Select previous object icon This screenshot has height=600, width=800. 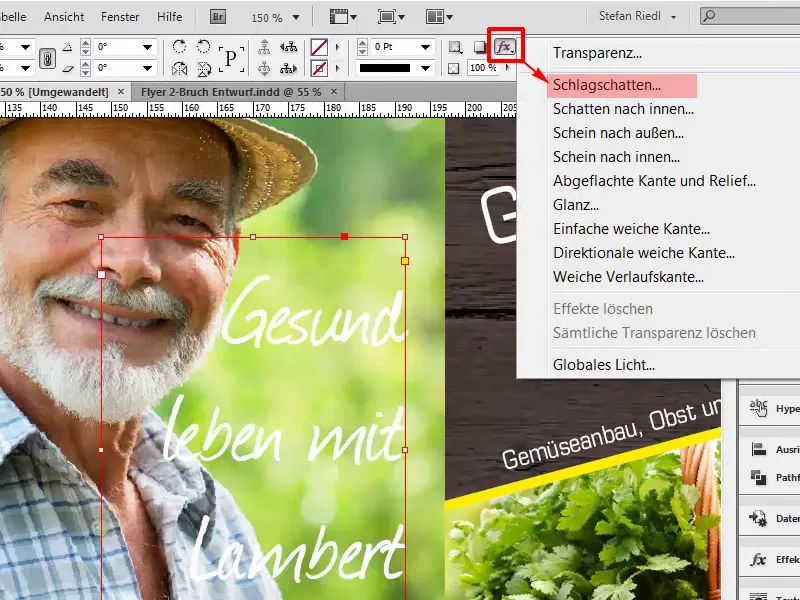point(288,47)
